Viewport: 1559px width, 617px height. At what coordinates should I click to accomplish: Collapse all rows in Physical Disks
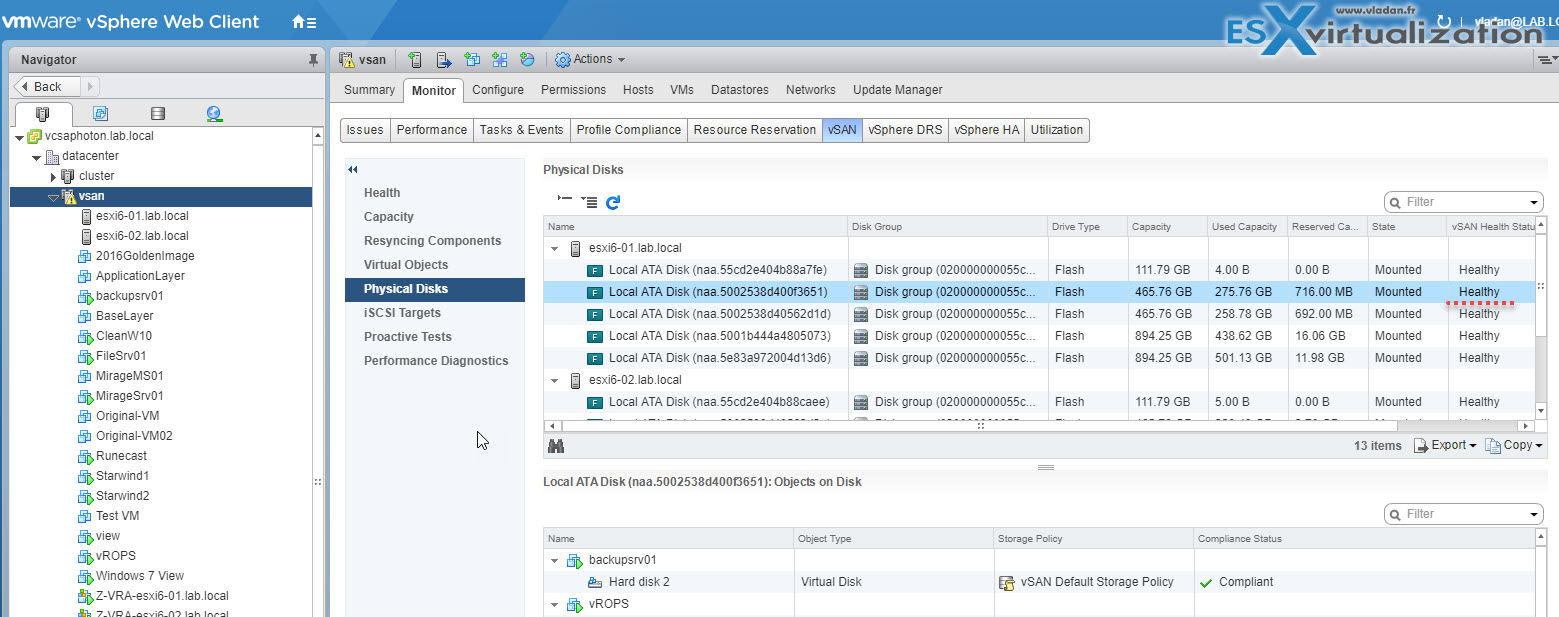point(565,201)
